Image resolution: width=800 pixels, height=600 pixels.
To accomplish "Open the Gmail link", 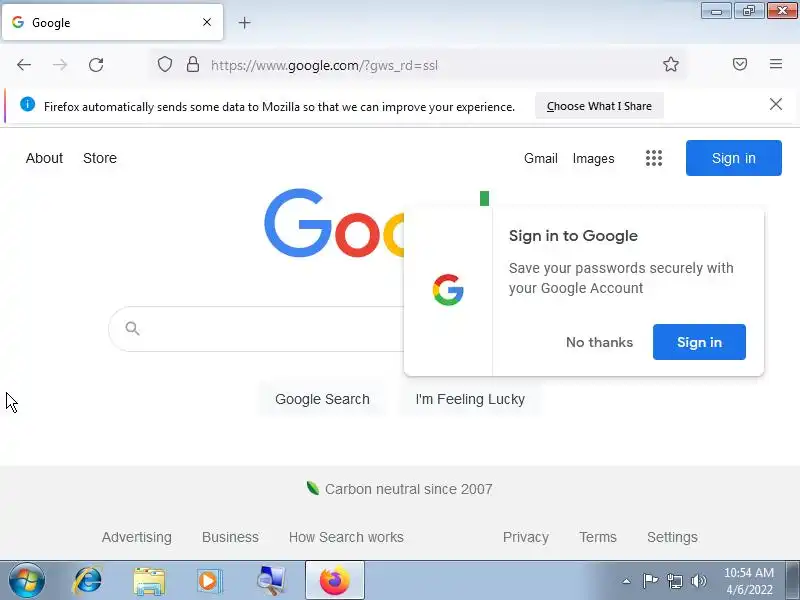I will [x=540, y=158].
